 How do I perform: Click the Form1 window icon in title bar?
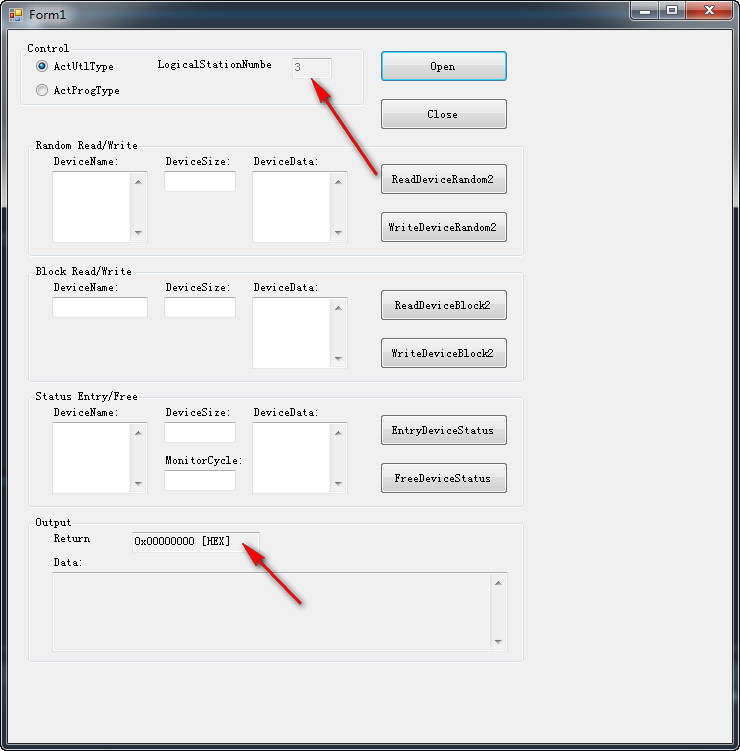tap(15, 15)
